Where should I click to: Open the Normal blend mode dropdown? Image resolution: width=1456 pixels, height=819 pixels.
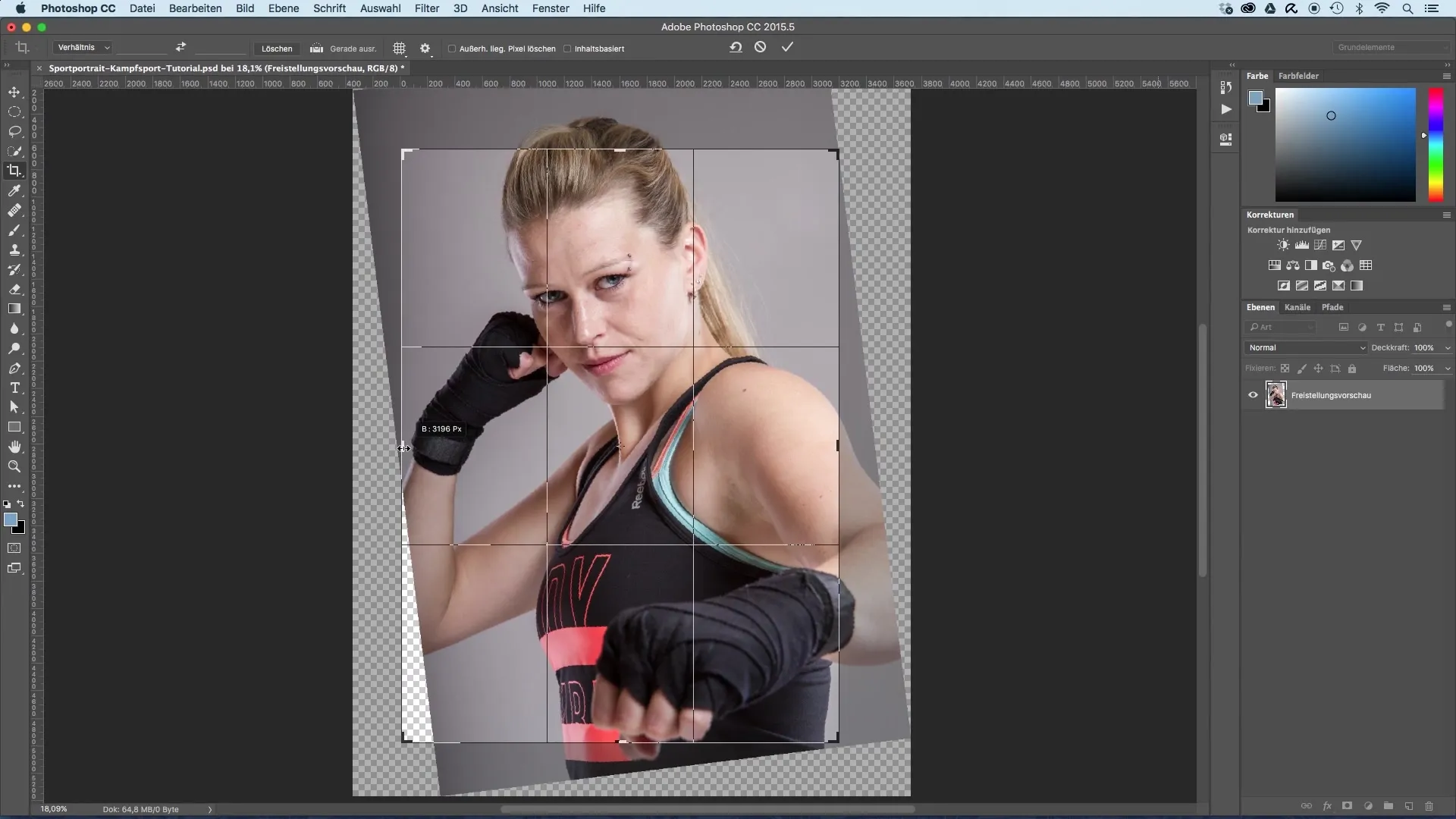pos(1306,347)
